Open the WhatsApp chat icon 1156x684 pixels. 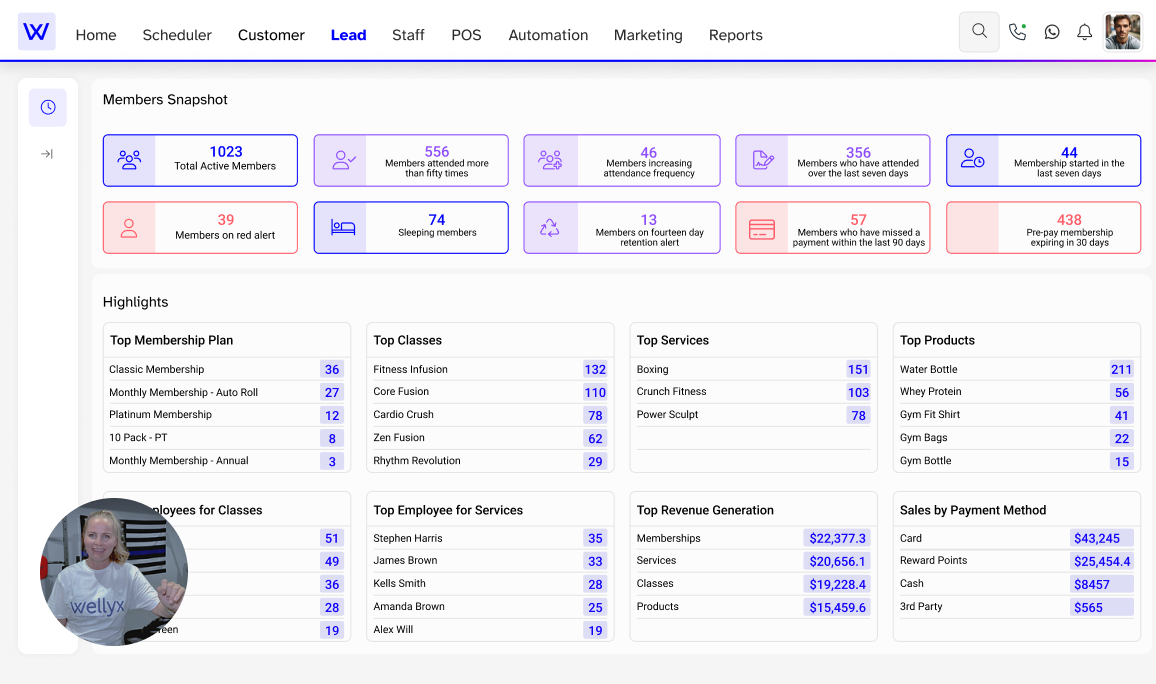[1051, 32]
